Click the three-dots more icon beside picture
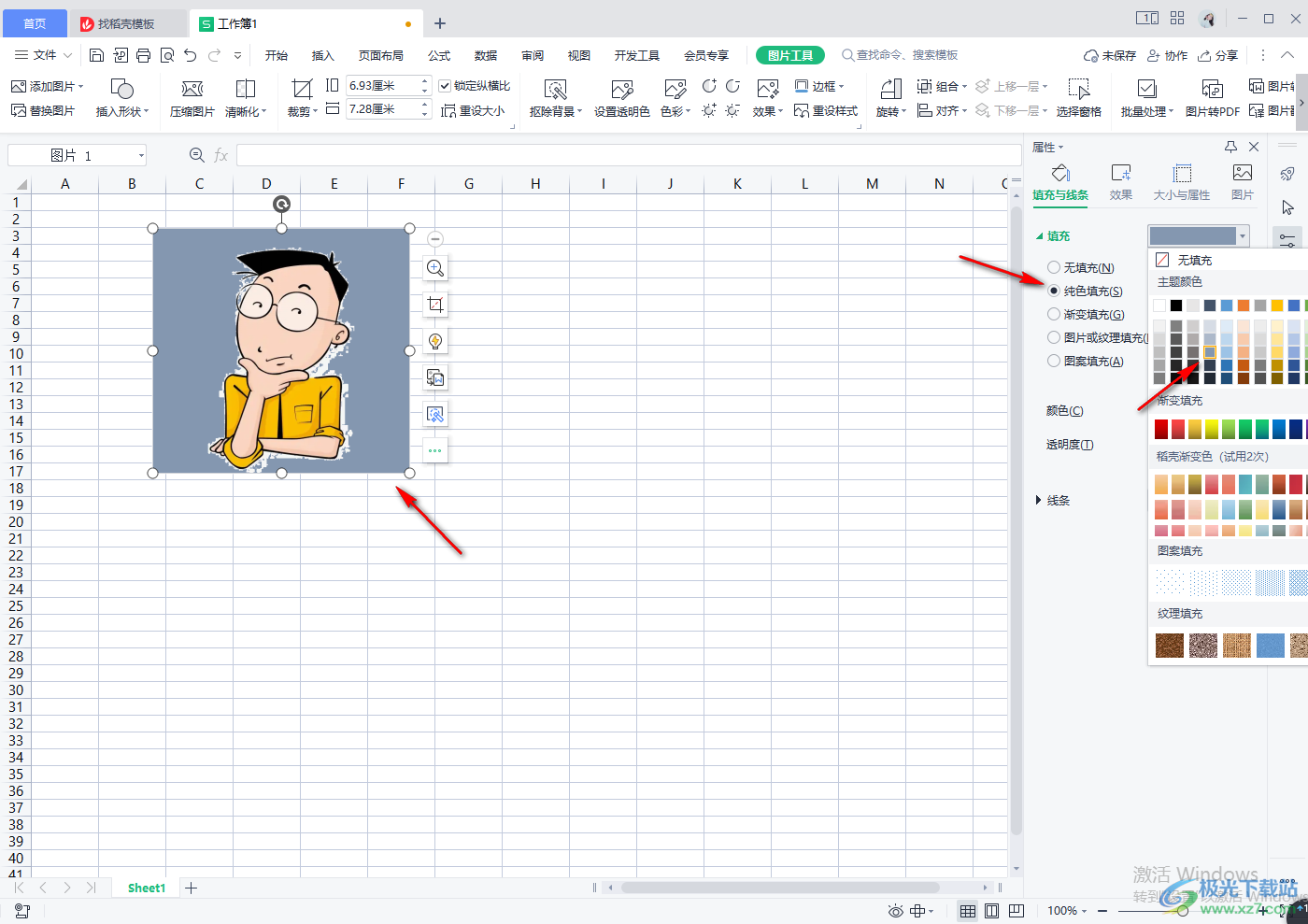 [435, 450]
